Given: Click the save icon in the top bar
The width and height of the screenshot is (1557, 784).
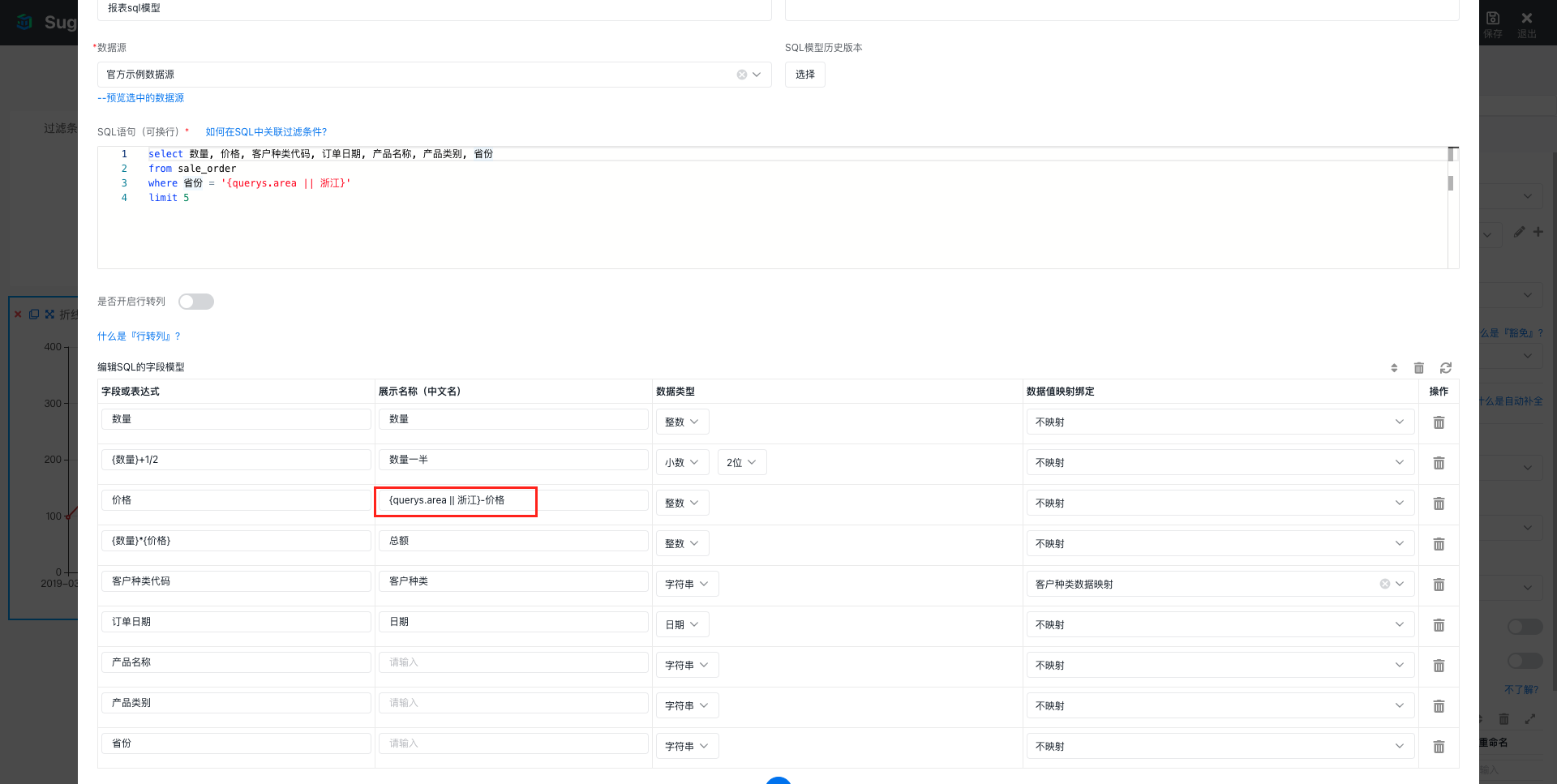Looking at the screenshot, I should 1493,18.
